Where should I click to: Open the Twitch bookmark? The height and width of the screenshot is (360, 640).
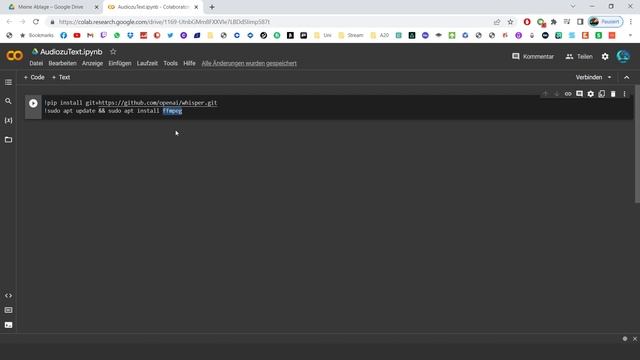[x=104, y=36]
